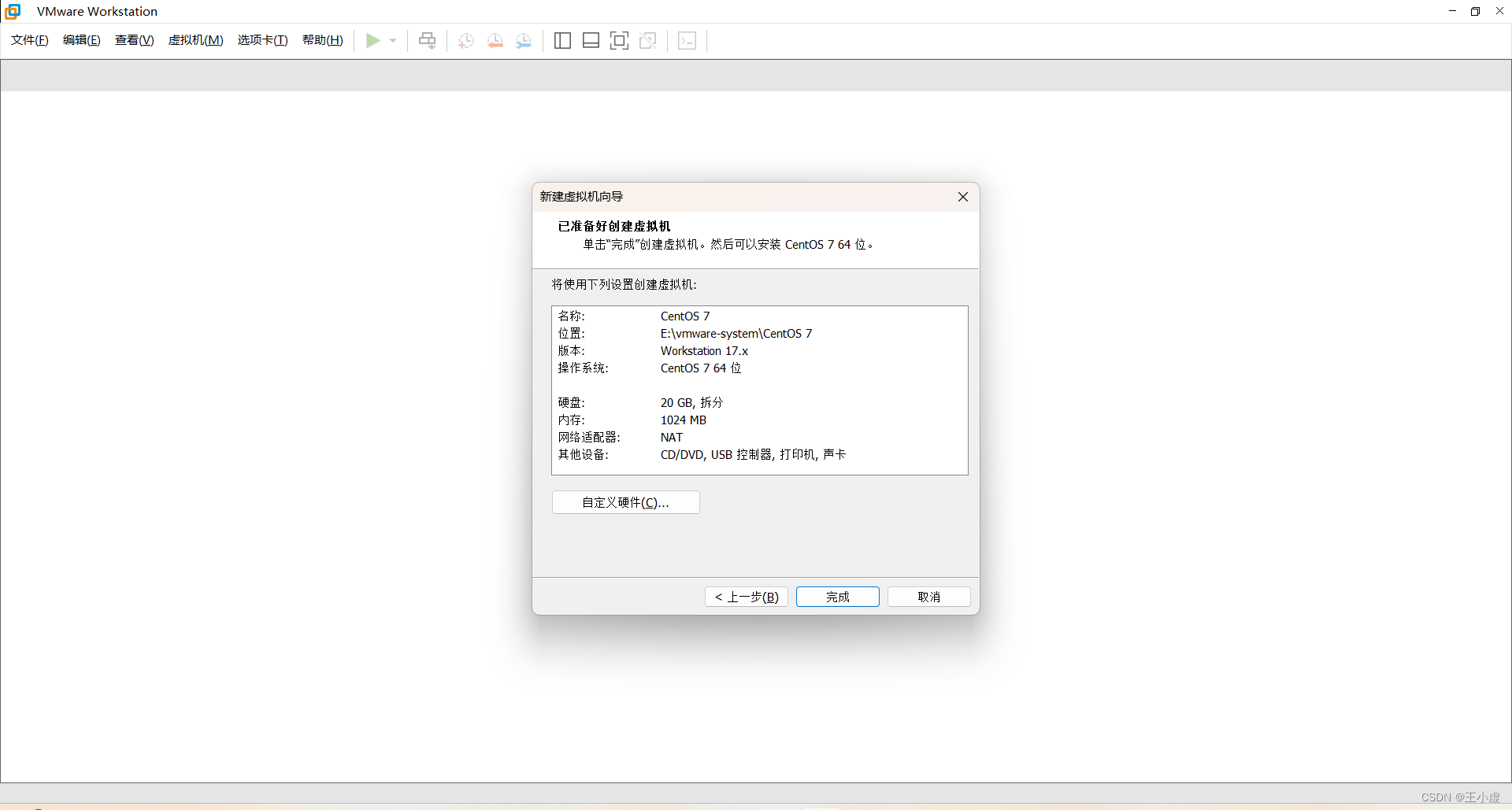This screenshot has width=1512, height=810.
Task: Click the 已准备好创建虚拟机 heading
Action: point(614,226)
